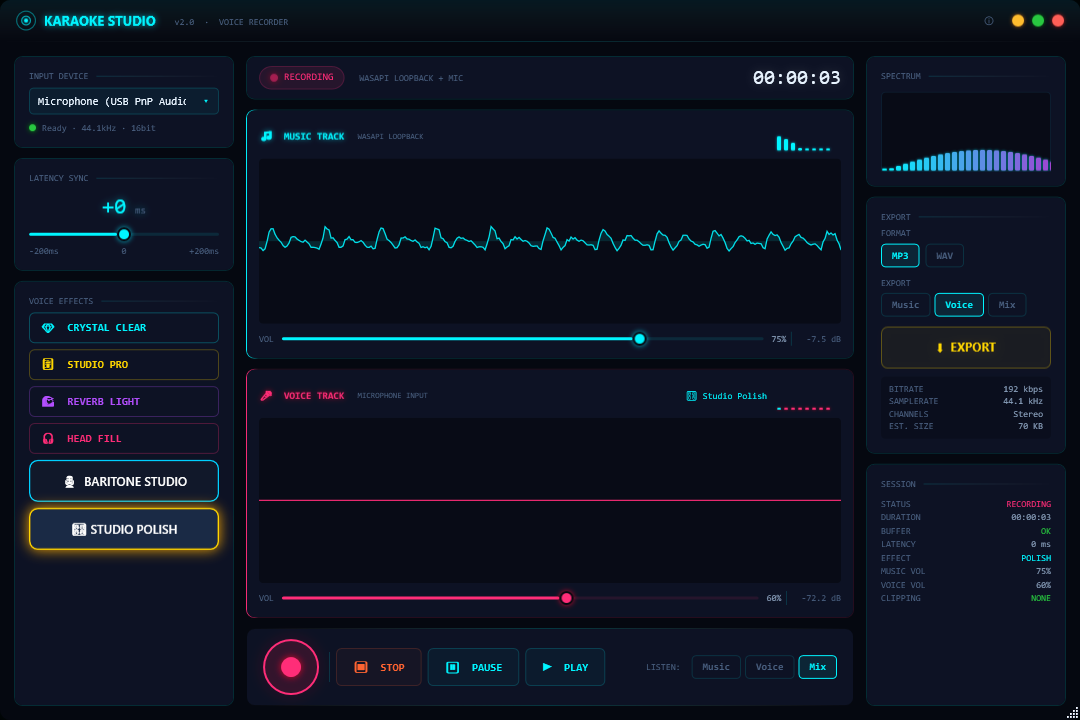Click the Voice Track volume slider knob

point(566,598)
